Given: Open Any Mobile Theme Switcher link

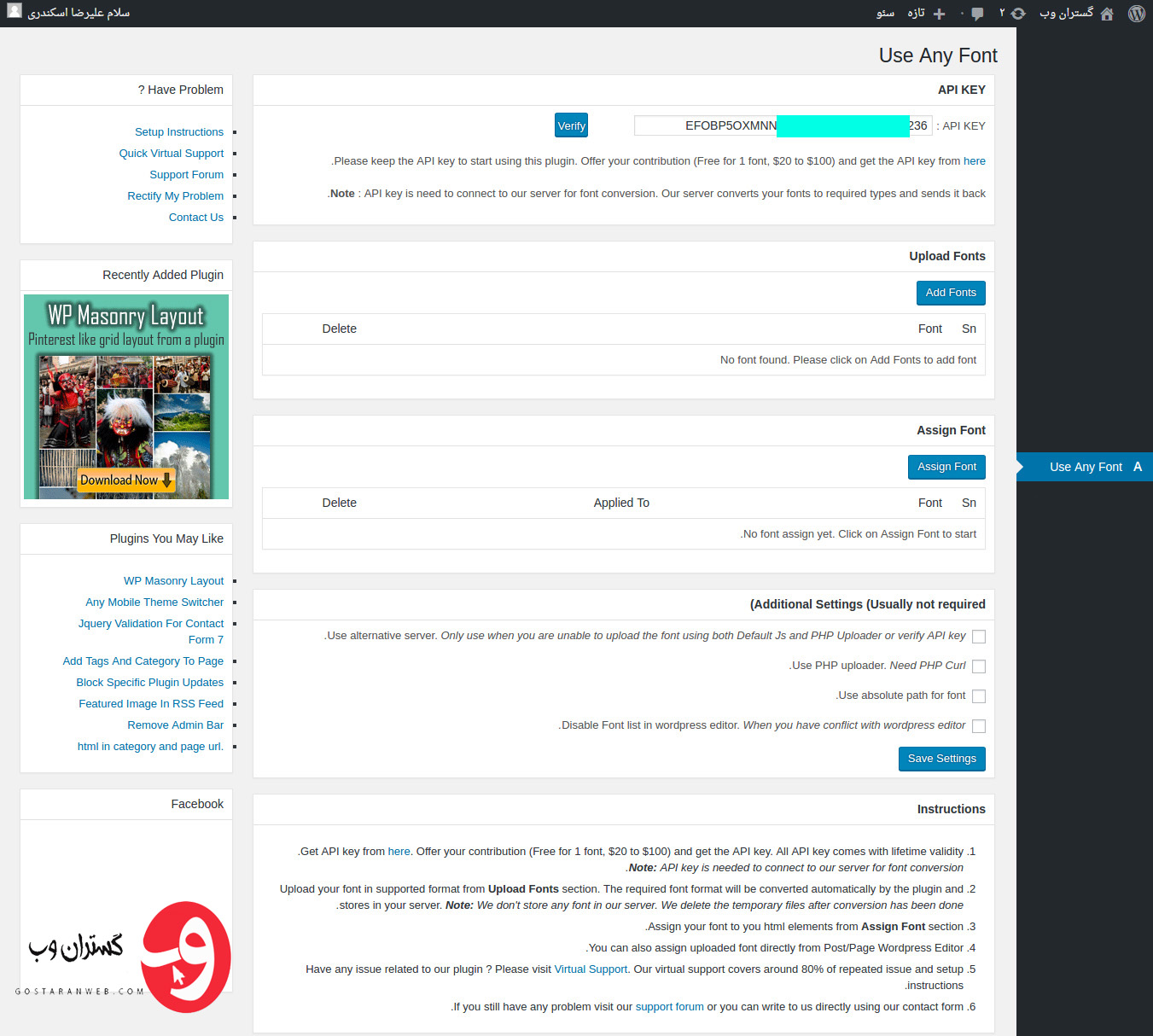Looking at the screenshot, I should point(154,602).
